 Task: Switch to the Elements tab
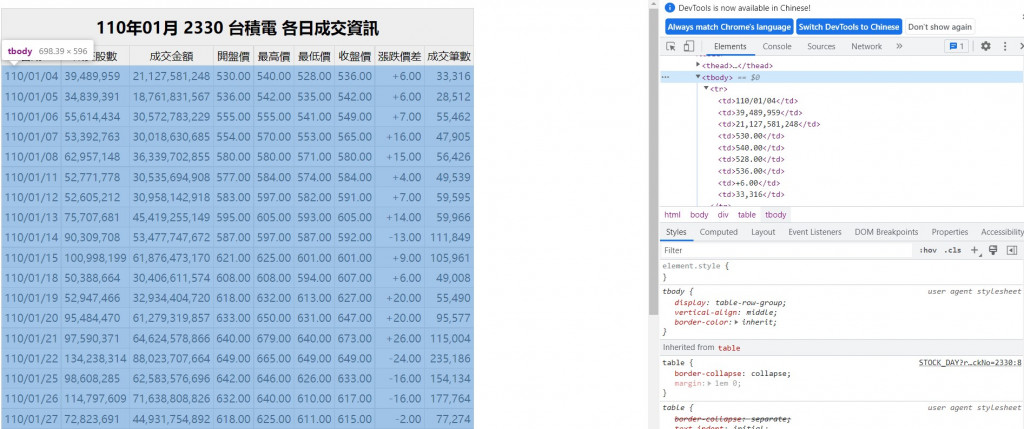click(x=730, y=46)
